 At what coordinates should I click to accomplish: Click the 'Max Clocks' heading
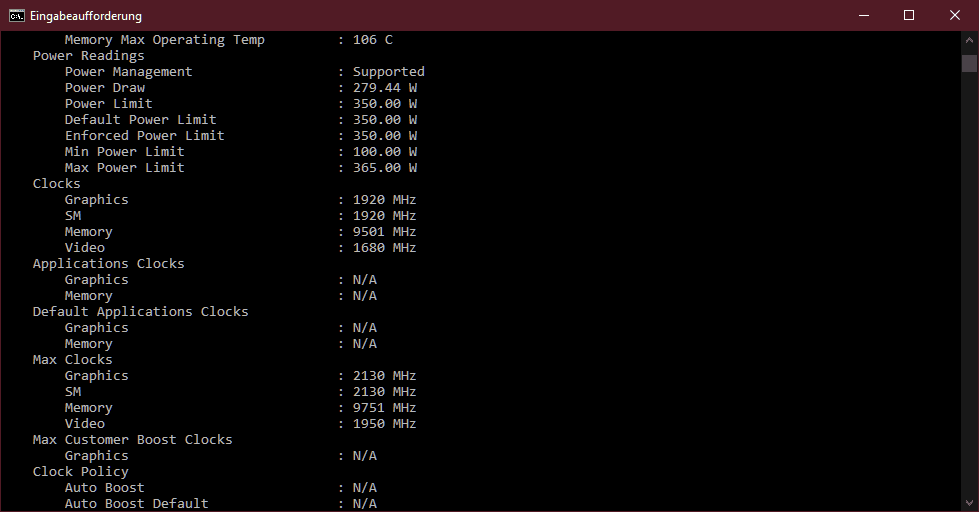72,360
